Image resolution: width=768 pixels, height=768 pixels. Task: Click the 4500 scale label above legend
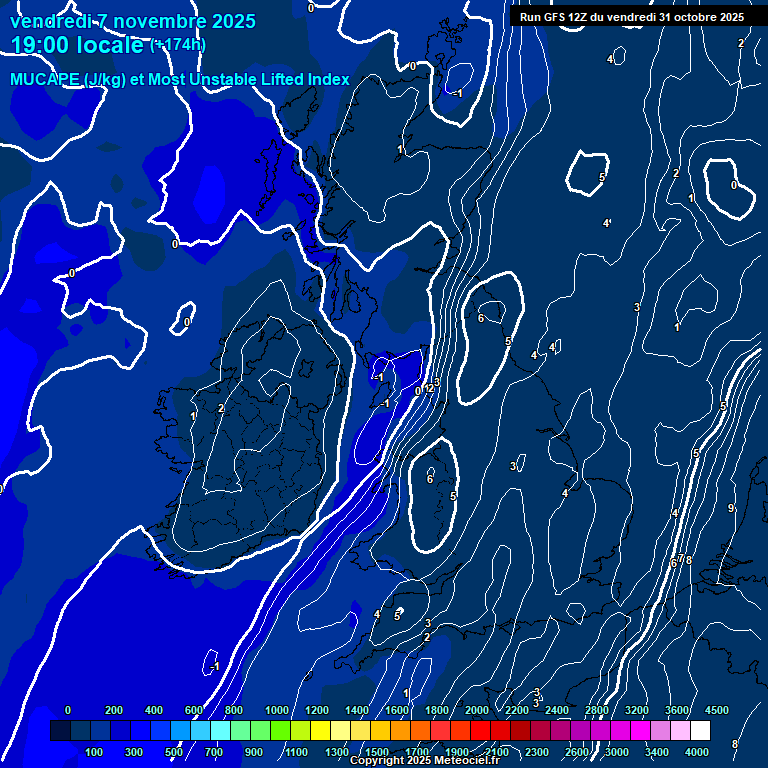pos(716,710)
